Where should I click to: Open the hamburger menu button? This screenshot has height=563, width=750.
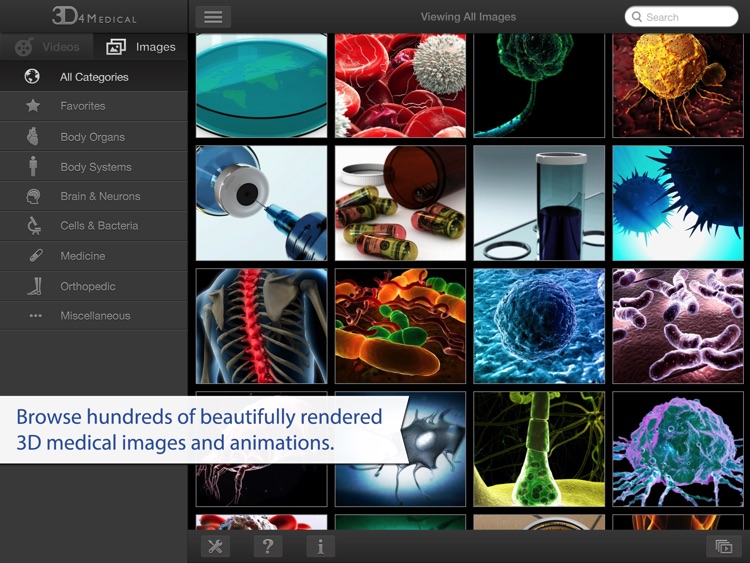[213, 17]
